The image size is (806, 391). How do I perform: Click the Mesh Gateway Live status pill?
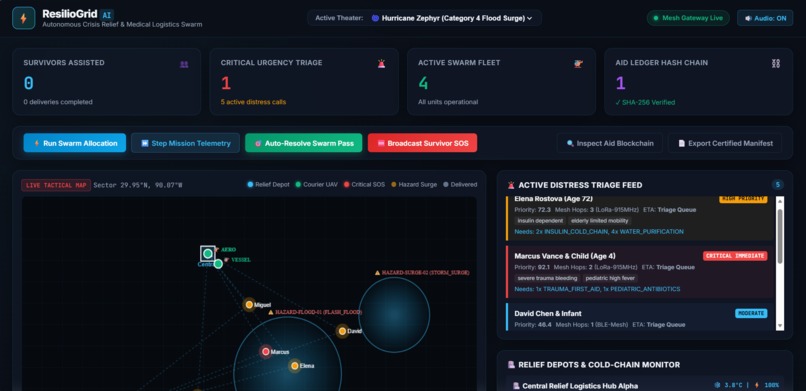click(688, 18)
